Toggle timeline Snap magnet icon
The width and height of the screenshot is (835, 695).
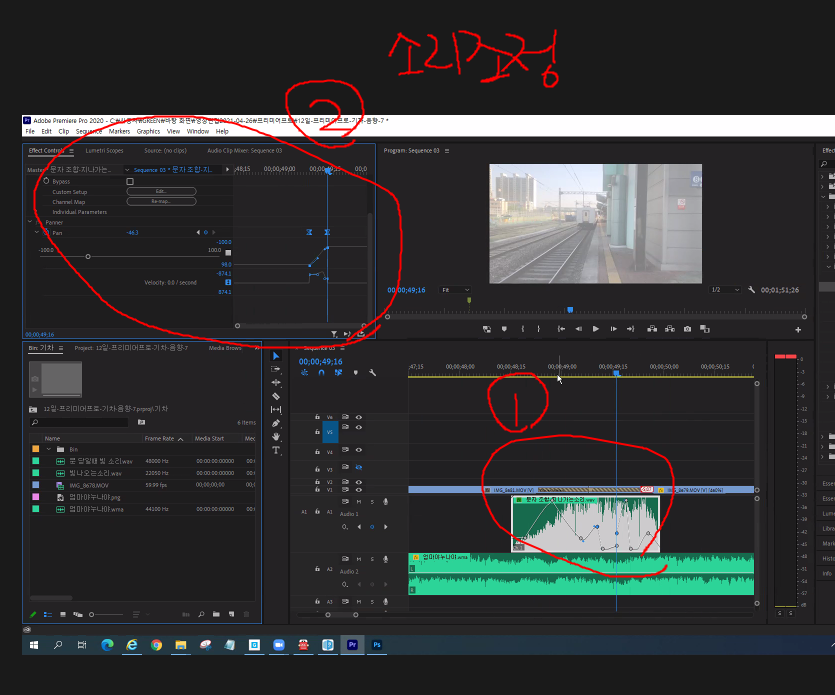coord(322,373)
